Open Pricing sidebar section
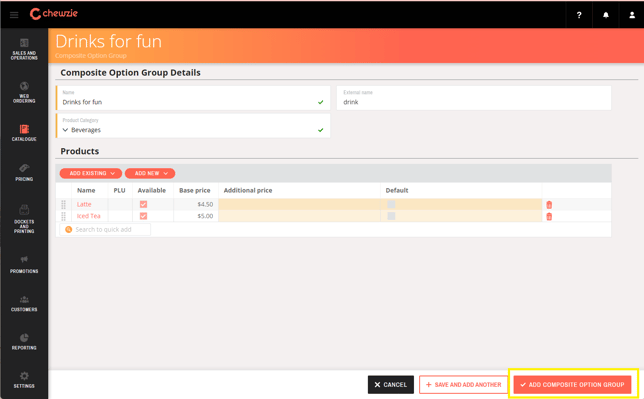 point(24,173)
